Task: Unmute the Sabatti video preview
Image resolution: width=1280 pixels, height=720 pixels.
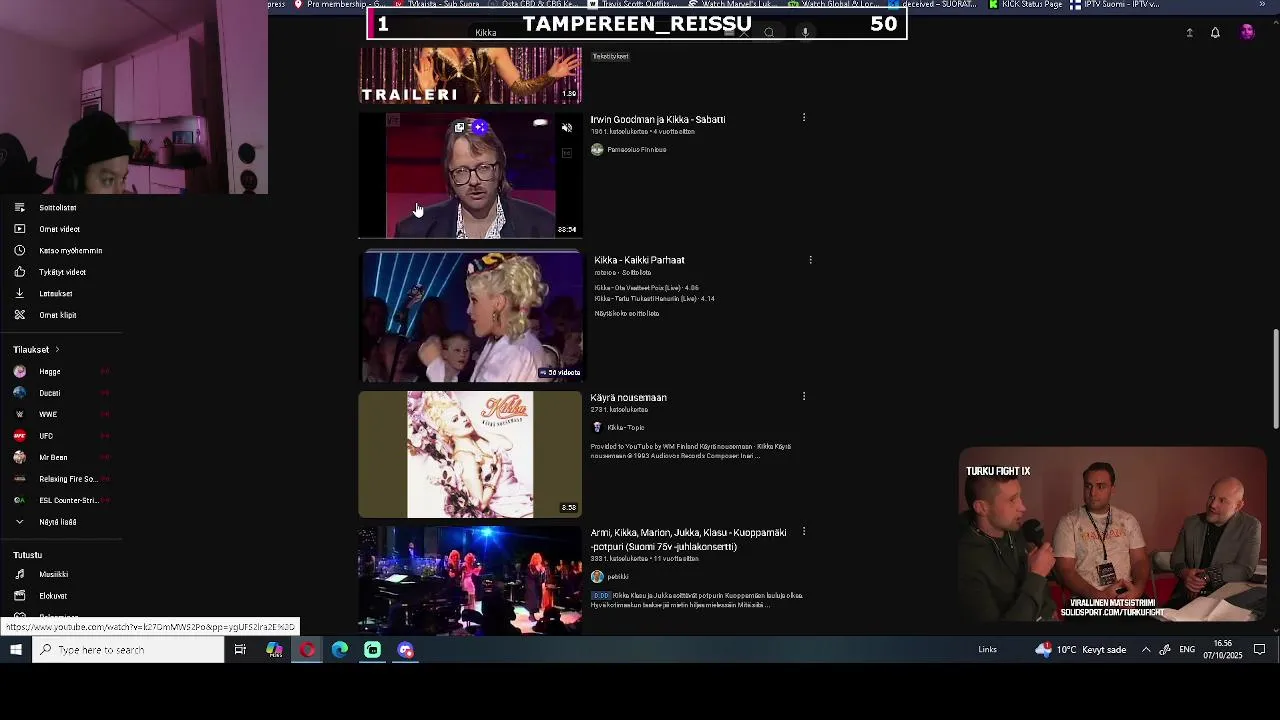Action: (567, 128)
